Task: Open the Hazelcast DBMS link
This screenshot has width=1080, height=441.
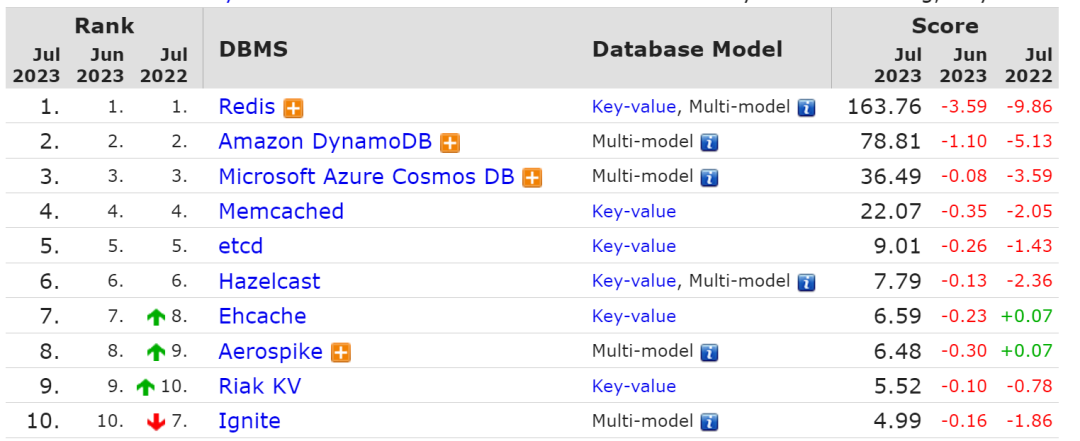Action: pos(270,282)
